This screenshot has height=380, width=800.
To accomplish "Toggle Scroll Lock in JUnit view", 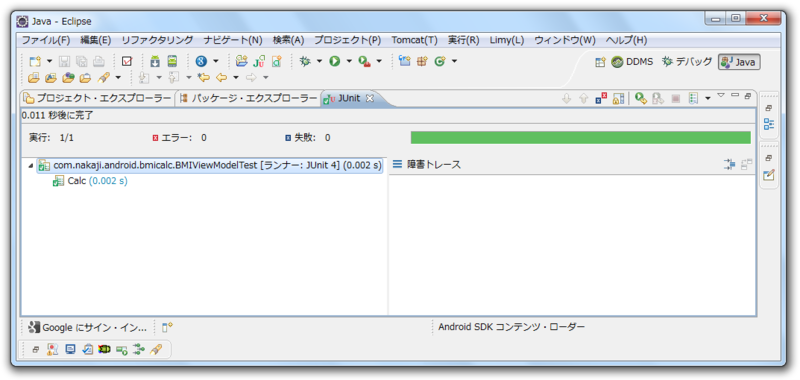I will 619,98.
